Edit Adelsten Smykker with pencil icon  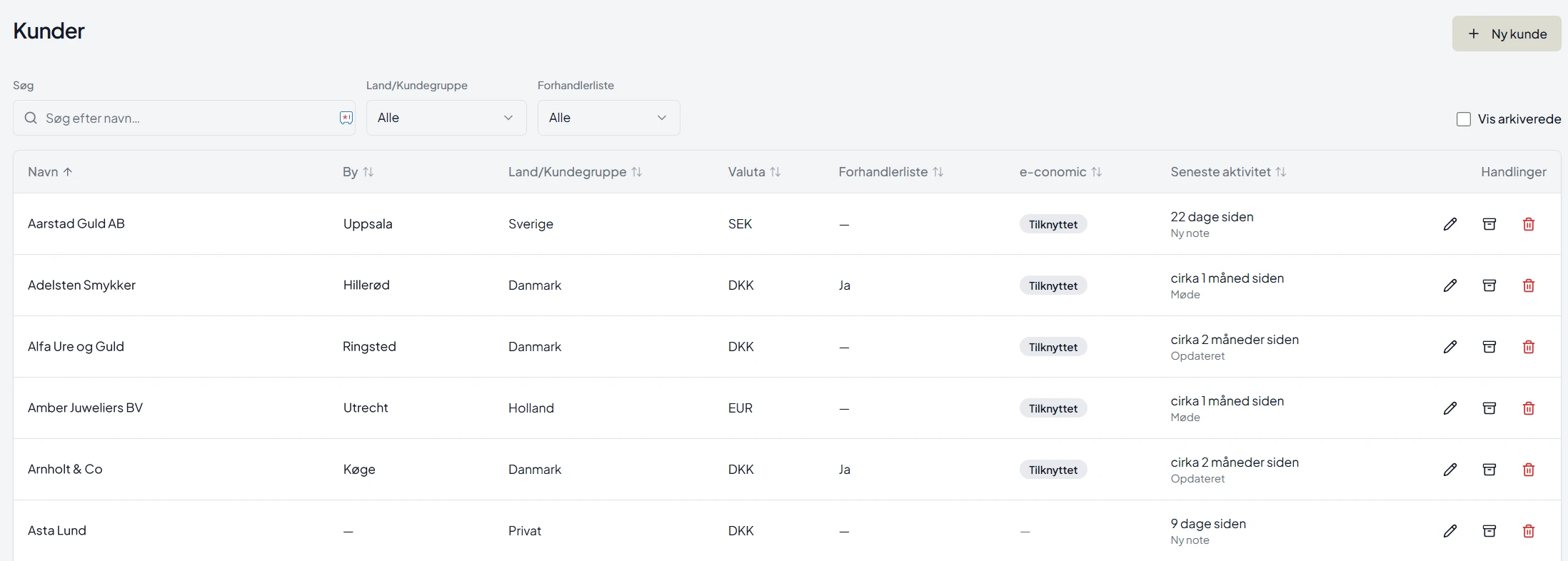tap(1450, 285)
